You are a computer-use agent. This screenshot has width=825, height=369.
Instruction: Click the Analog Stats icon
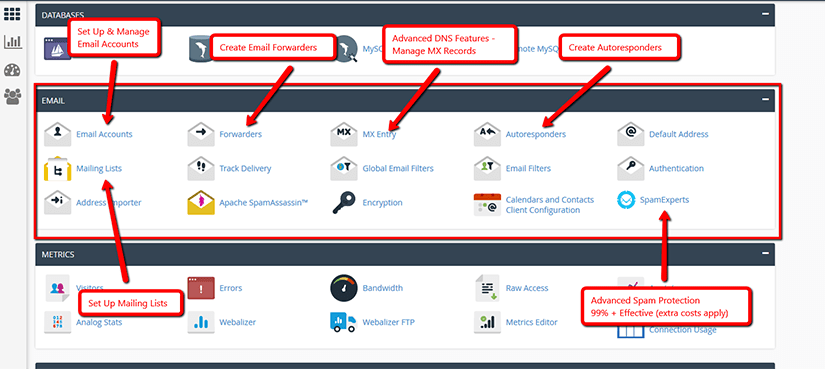tap(57, 322)
